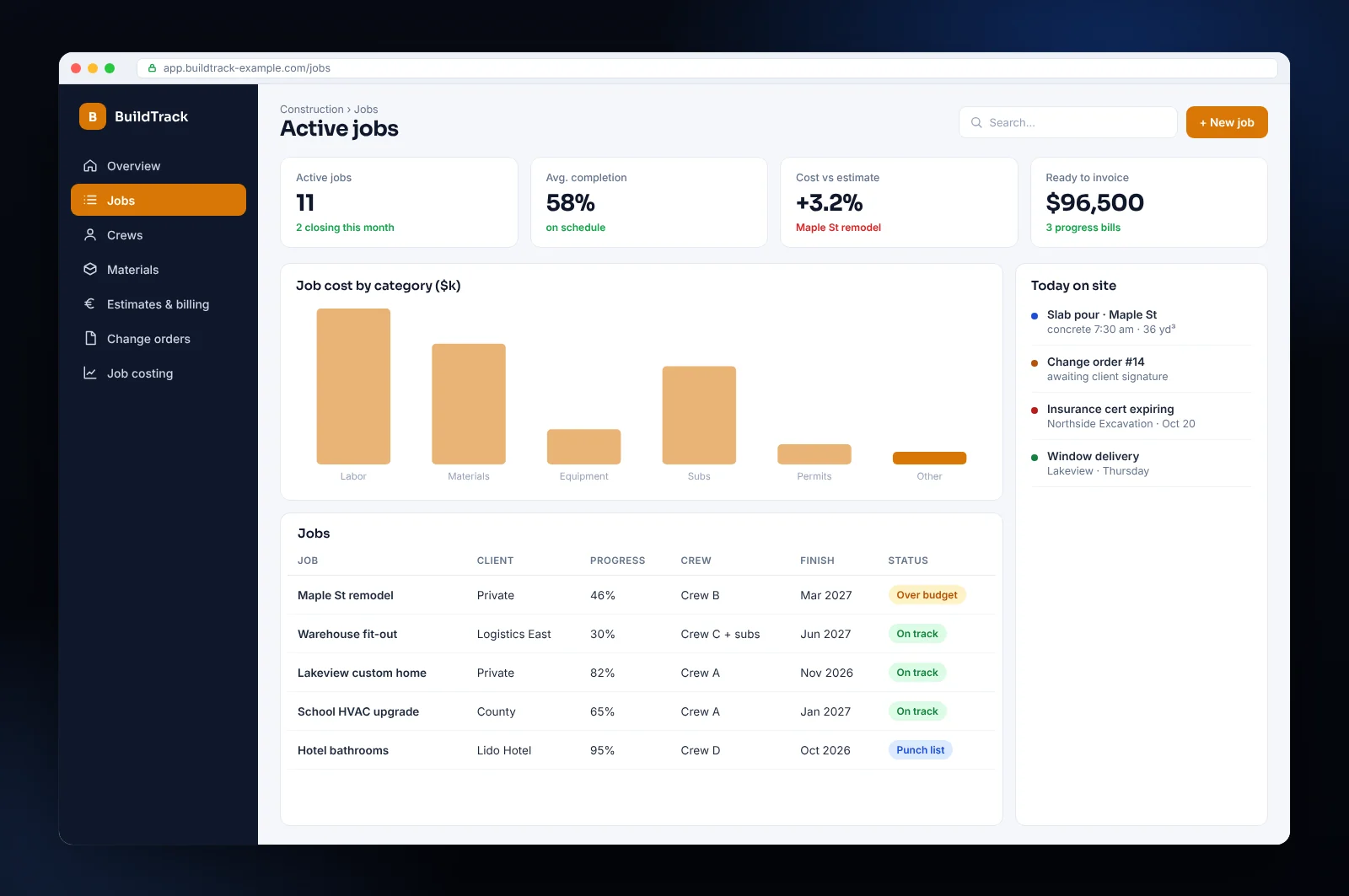Focus the Search input field
The height and width of the screenshot is (896, 1349).
coord(1068,122)
